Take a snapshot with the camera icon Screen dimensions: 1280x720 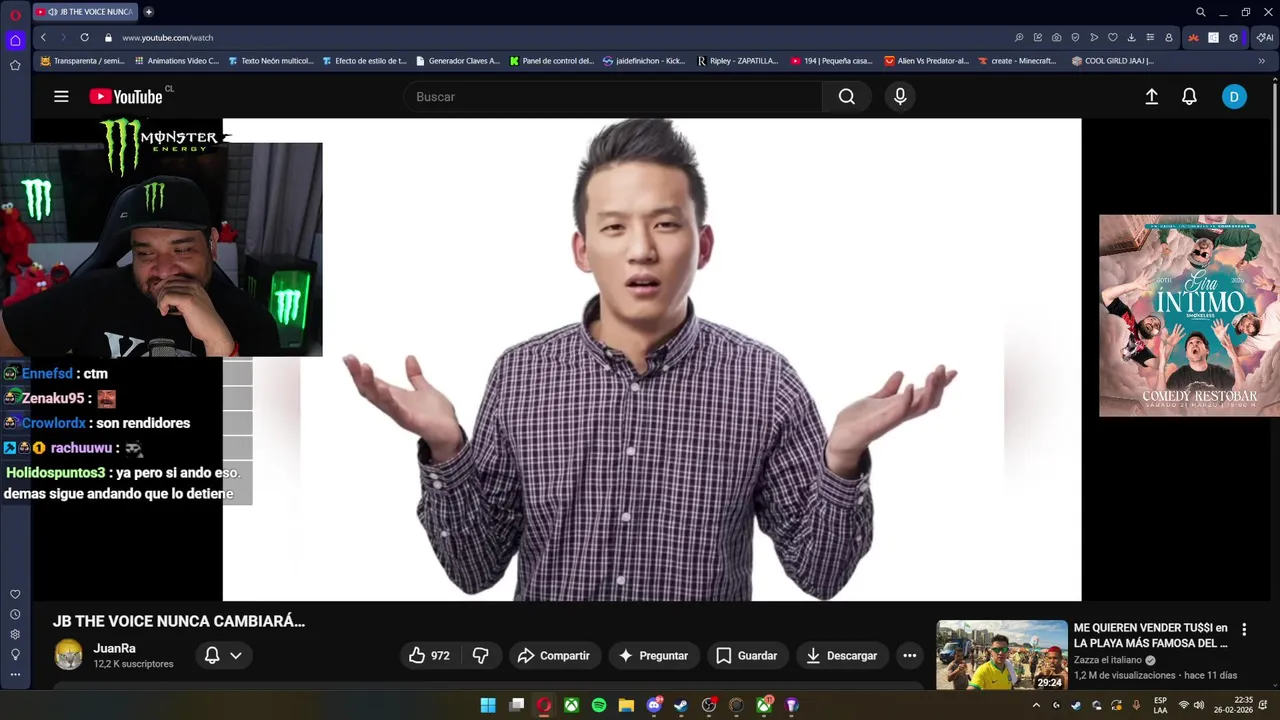click(x=1056, y=38)
